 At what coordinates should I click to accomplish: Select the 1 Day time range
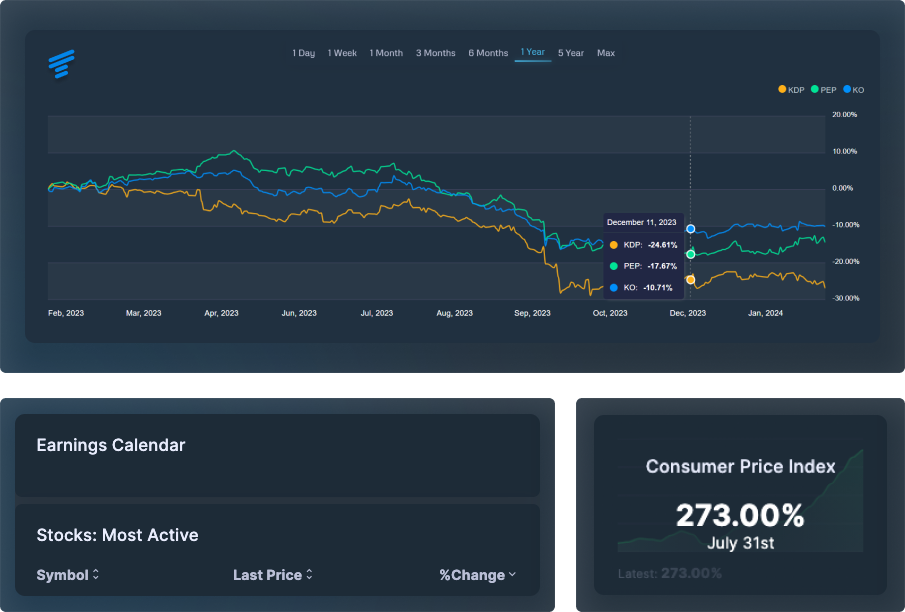(303, 53)
